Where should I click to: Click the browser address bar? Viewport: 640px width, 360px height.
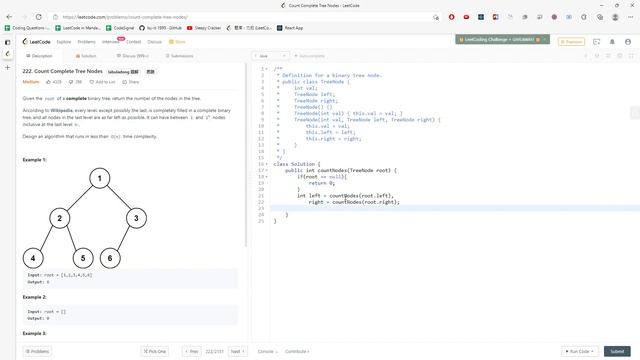click(245, 17)
